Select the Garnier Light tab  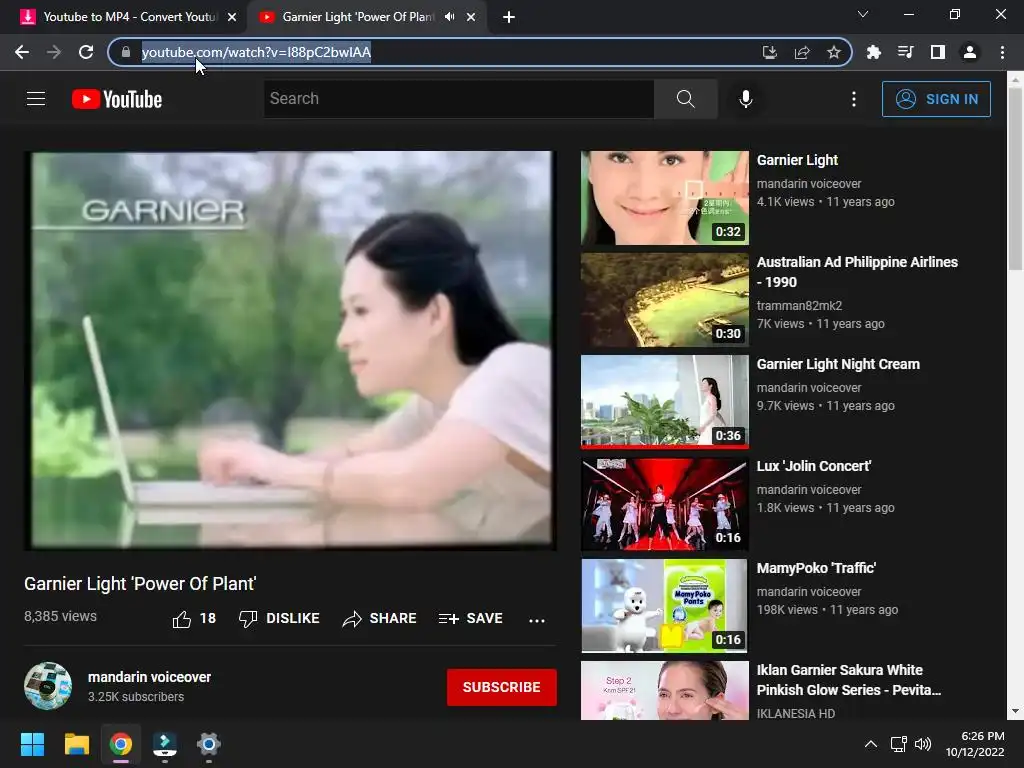coord(358,17)
